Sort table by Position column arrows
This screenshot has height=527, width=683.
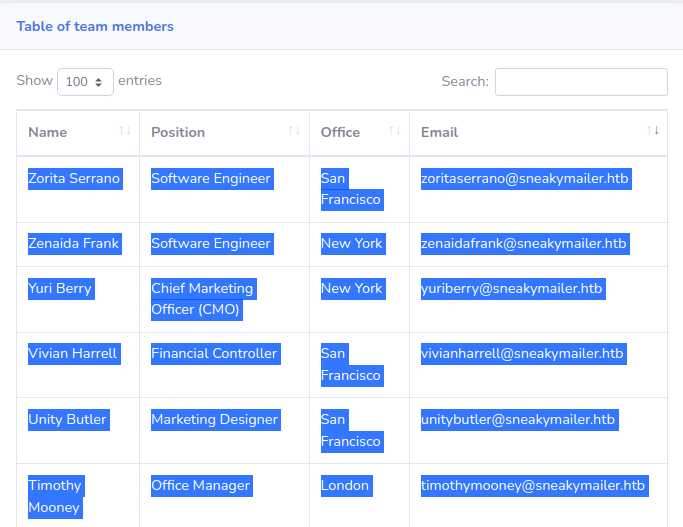click(294, 130)
